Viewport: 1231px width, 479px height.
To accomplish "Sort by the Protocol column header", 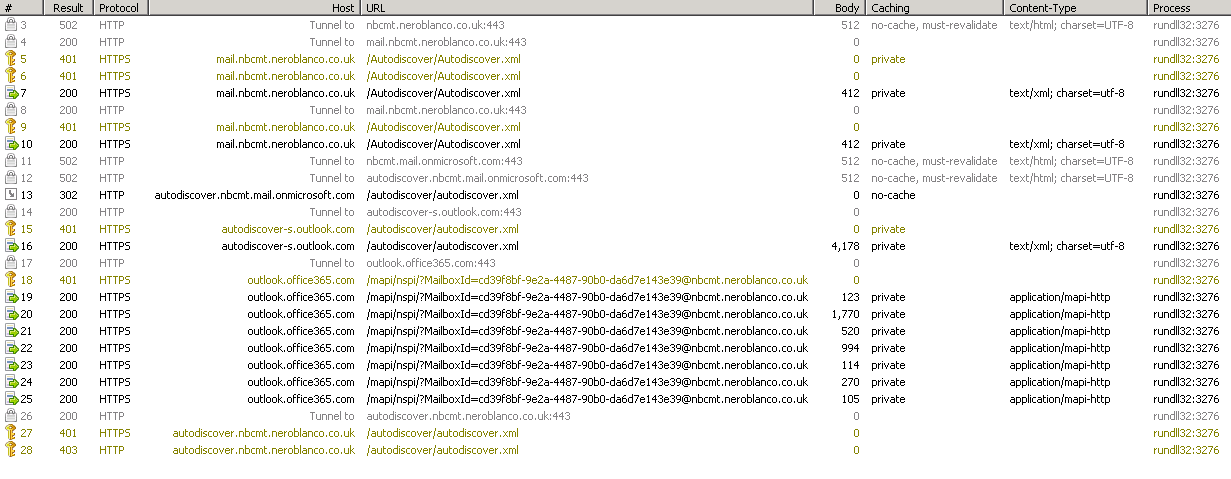I will coord(121,8).
